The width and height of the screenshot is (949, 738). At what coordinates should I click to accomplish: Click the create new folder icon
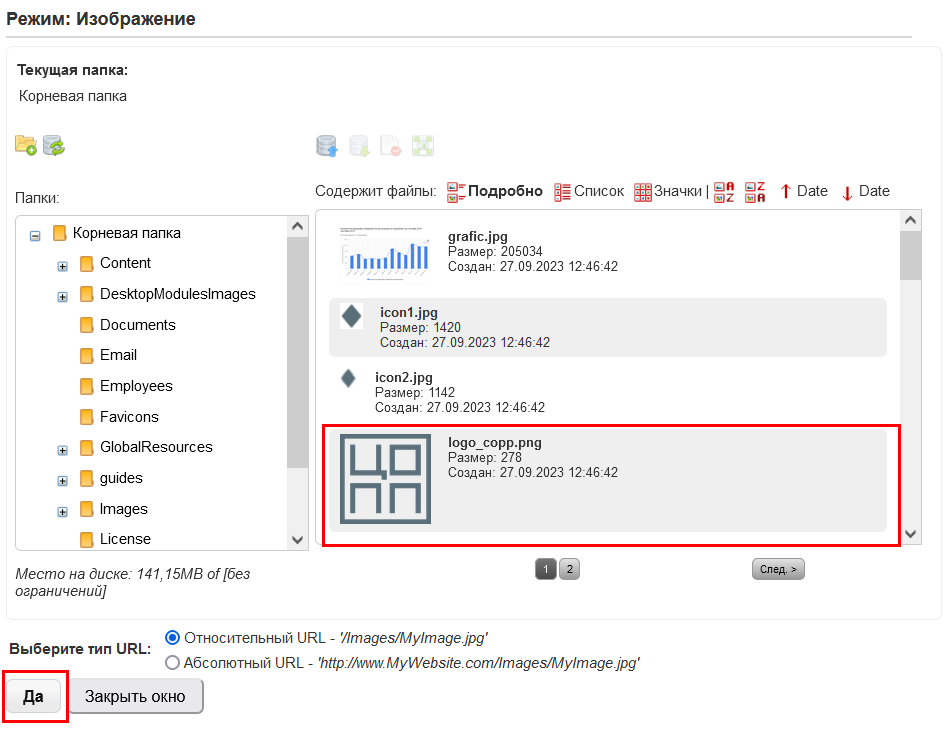click(x=26, y=146)
